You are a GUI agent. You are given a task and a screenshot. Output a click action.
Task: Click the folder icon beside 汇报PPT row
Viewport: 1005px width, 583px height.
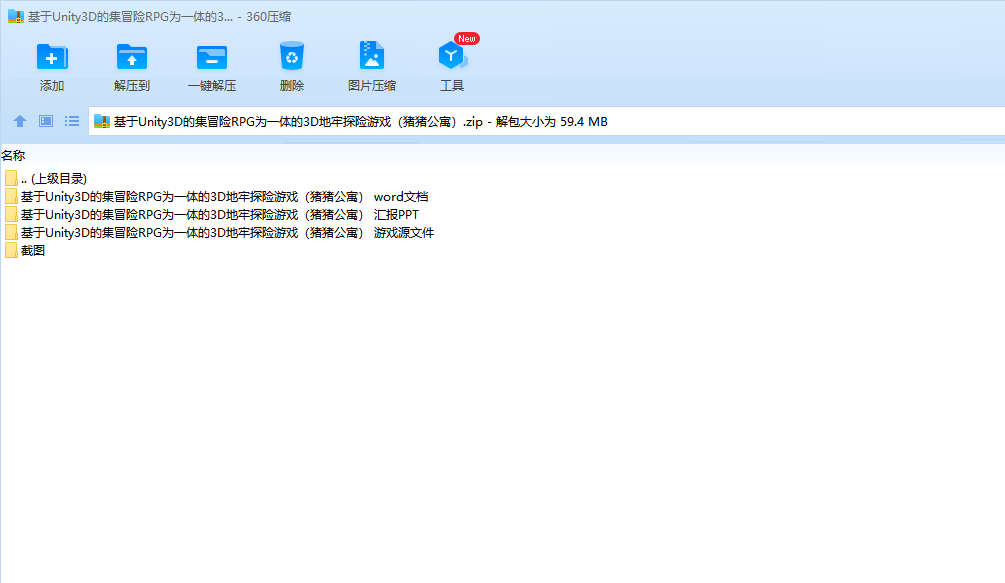tap(11, 215)
